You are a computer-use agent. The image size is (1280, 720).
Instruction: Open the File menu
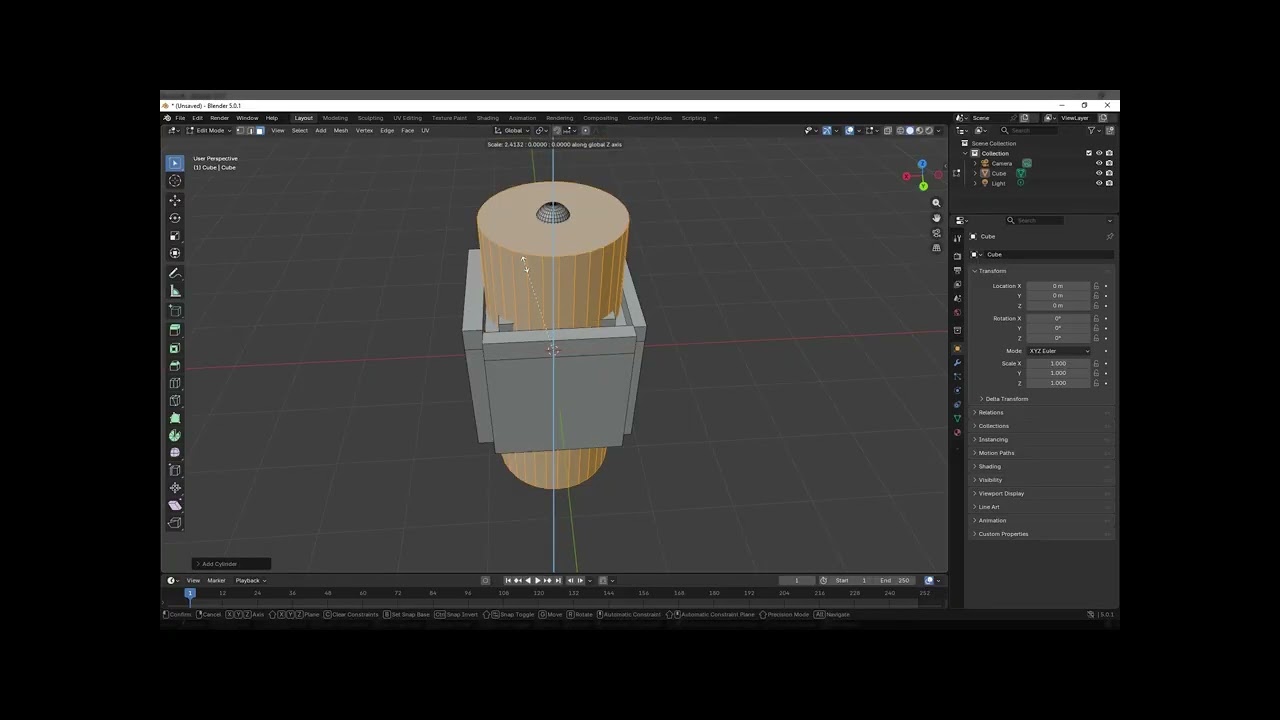pyautogui.click(x=180, y=118)
